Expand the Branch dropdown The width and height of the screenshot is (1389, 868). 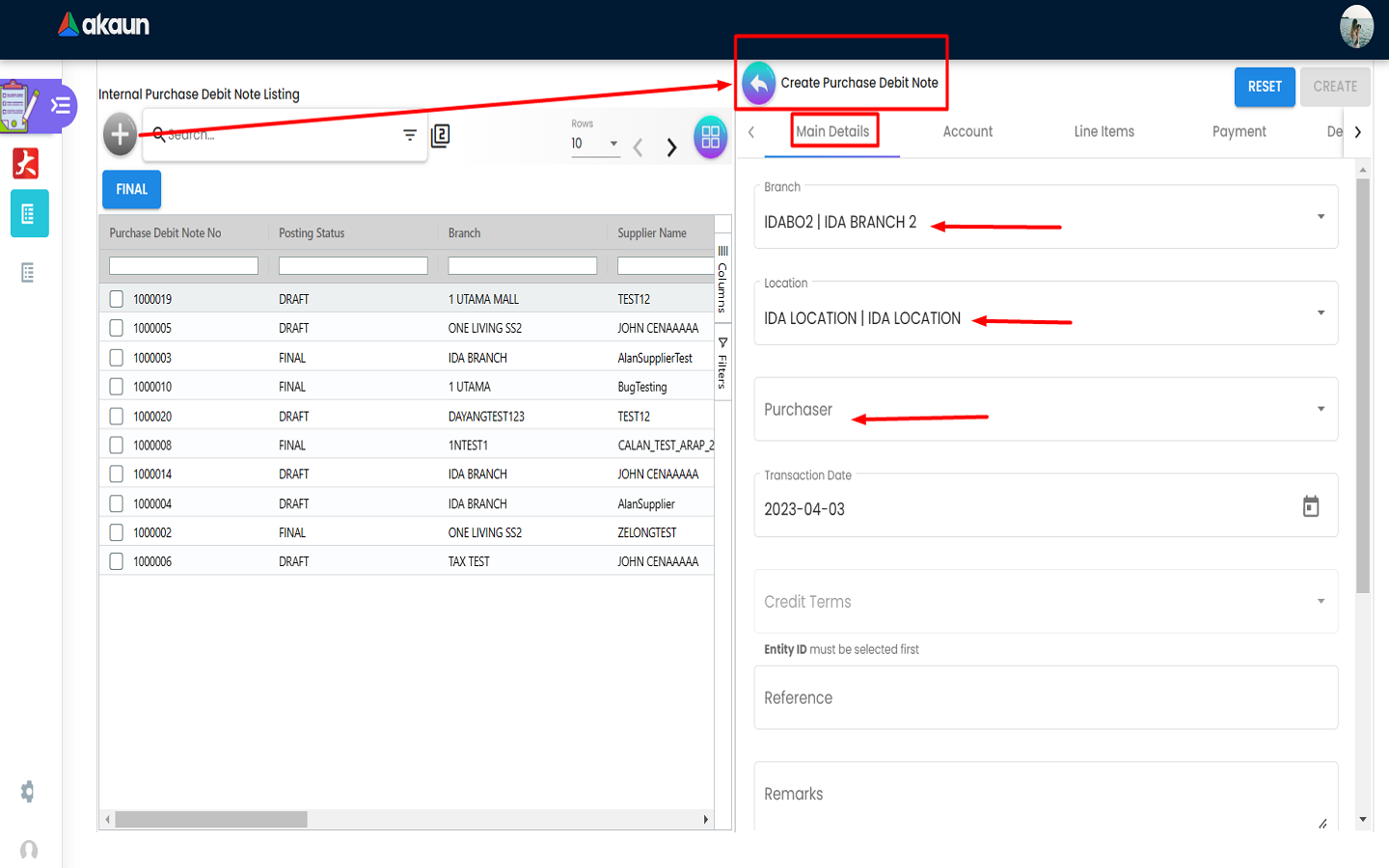coord(1321,217)
